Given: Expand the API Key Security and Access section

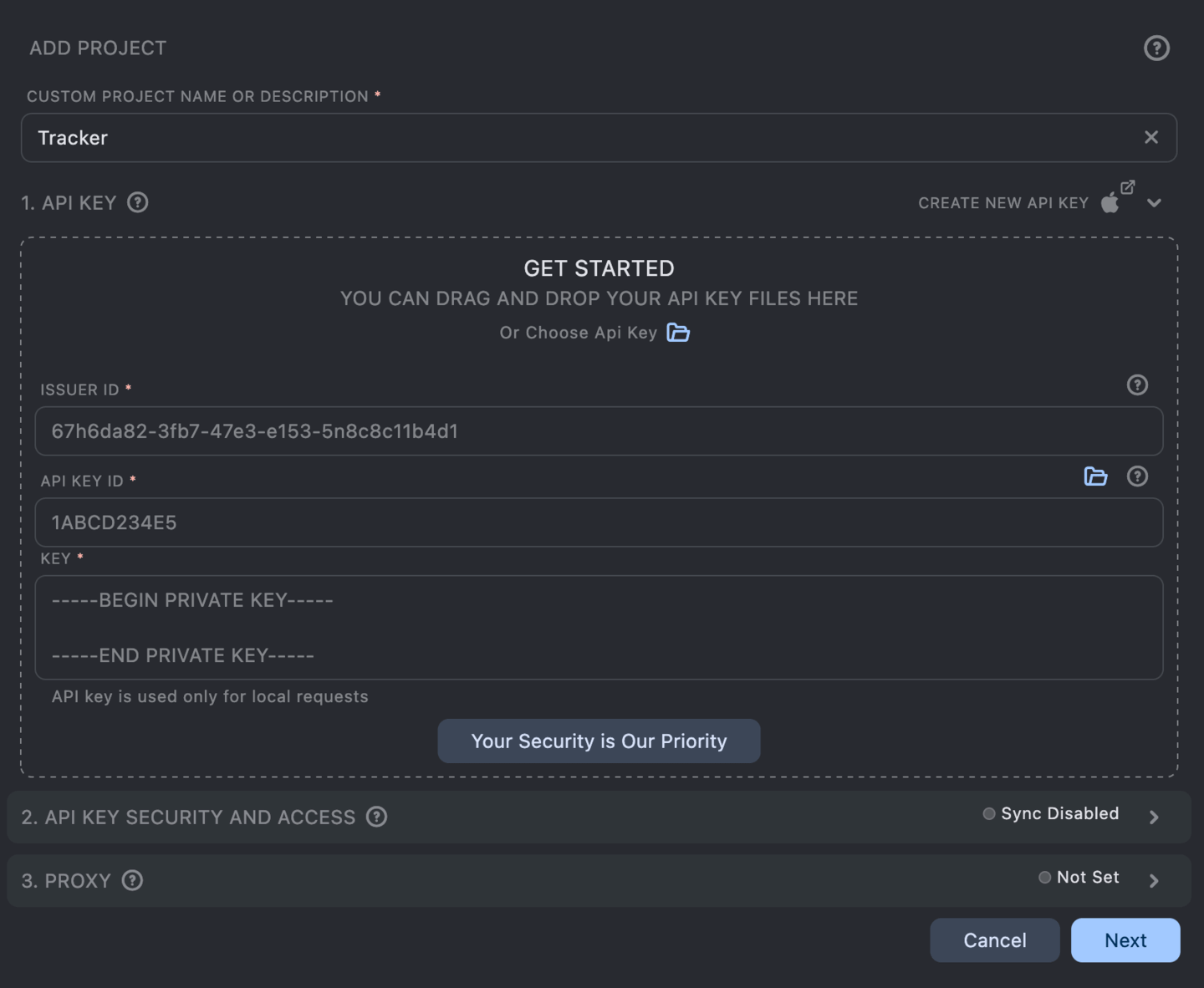Looking at the screenshot, I should (1154, 817).
